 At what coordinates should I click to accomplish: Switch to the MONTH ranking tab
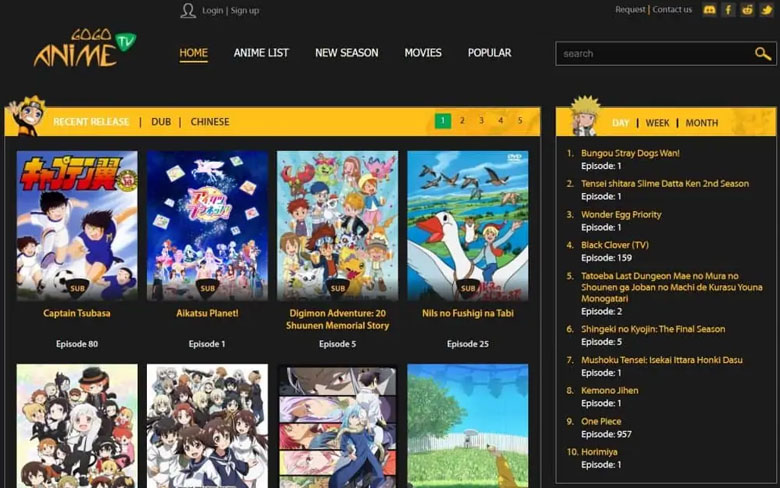pyautogui.click(x=702, y=123)
